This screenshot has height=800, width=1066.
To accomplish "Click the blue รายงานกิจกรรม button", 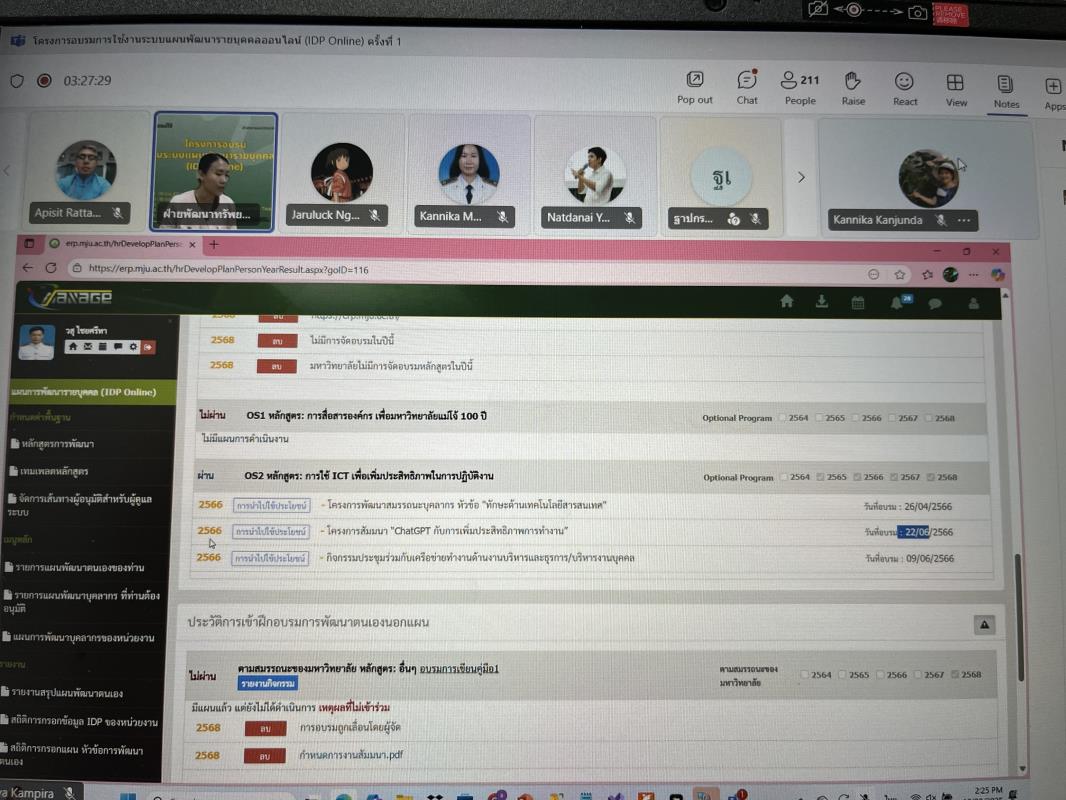I will click(x=267, y=684).
